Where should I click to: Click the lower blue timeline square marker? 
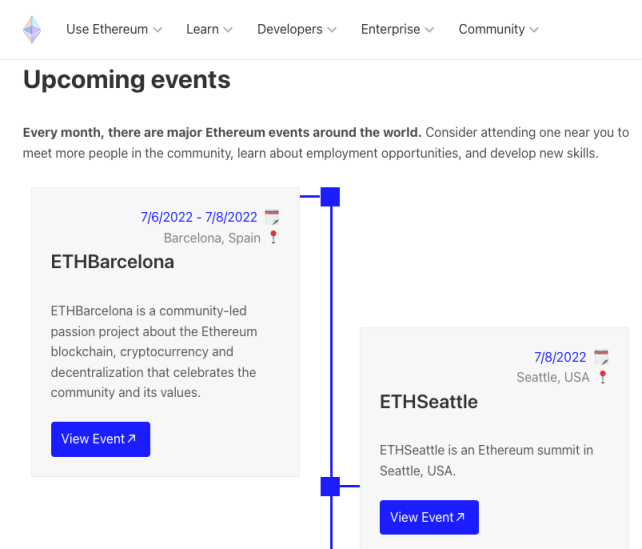pyautogui.click(x=330, y=487)
